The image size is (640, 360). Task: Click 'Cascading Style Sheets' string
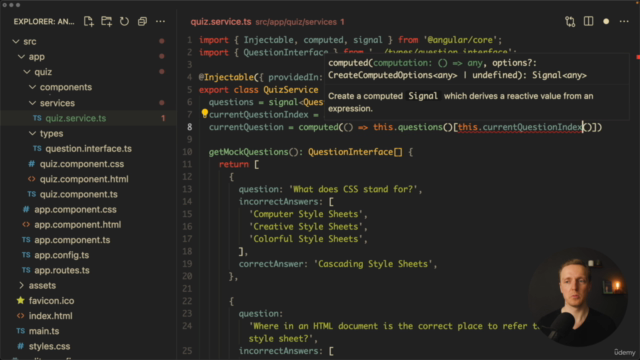click(x=373, y=264)
